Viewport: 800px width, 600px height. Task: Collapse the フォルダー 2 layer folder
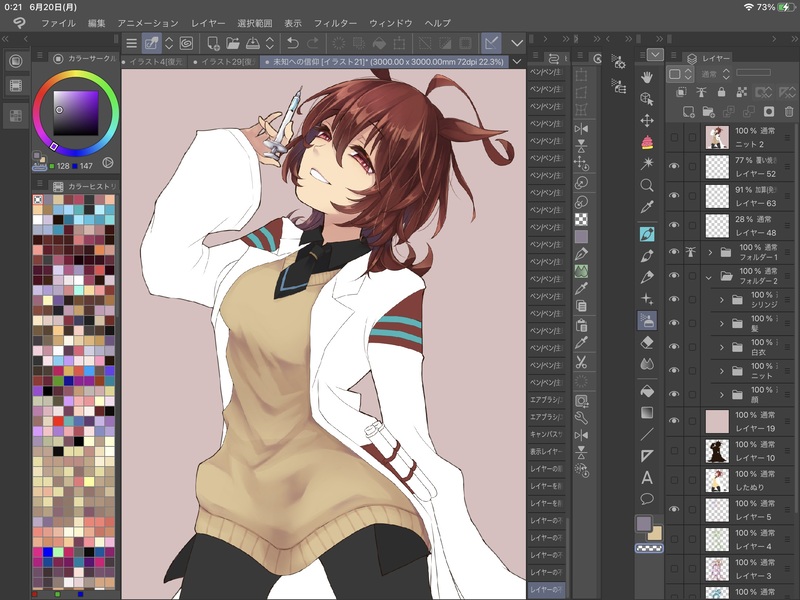coord(709,277)
